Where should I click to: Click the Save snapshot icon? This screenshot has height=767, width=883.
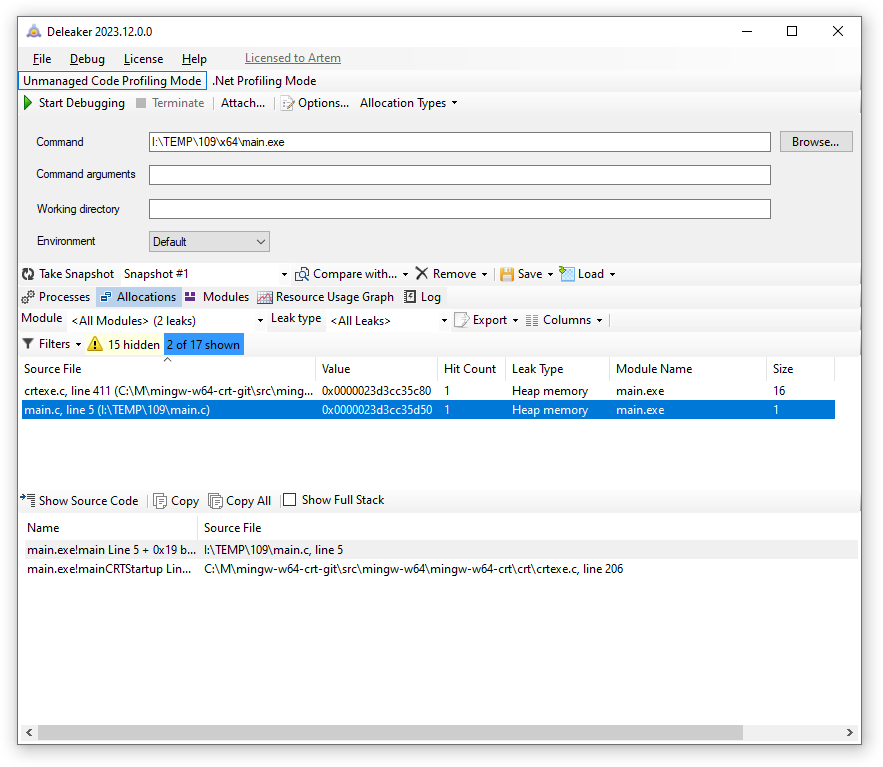tap(506, 273)
